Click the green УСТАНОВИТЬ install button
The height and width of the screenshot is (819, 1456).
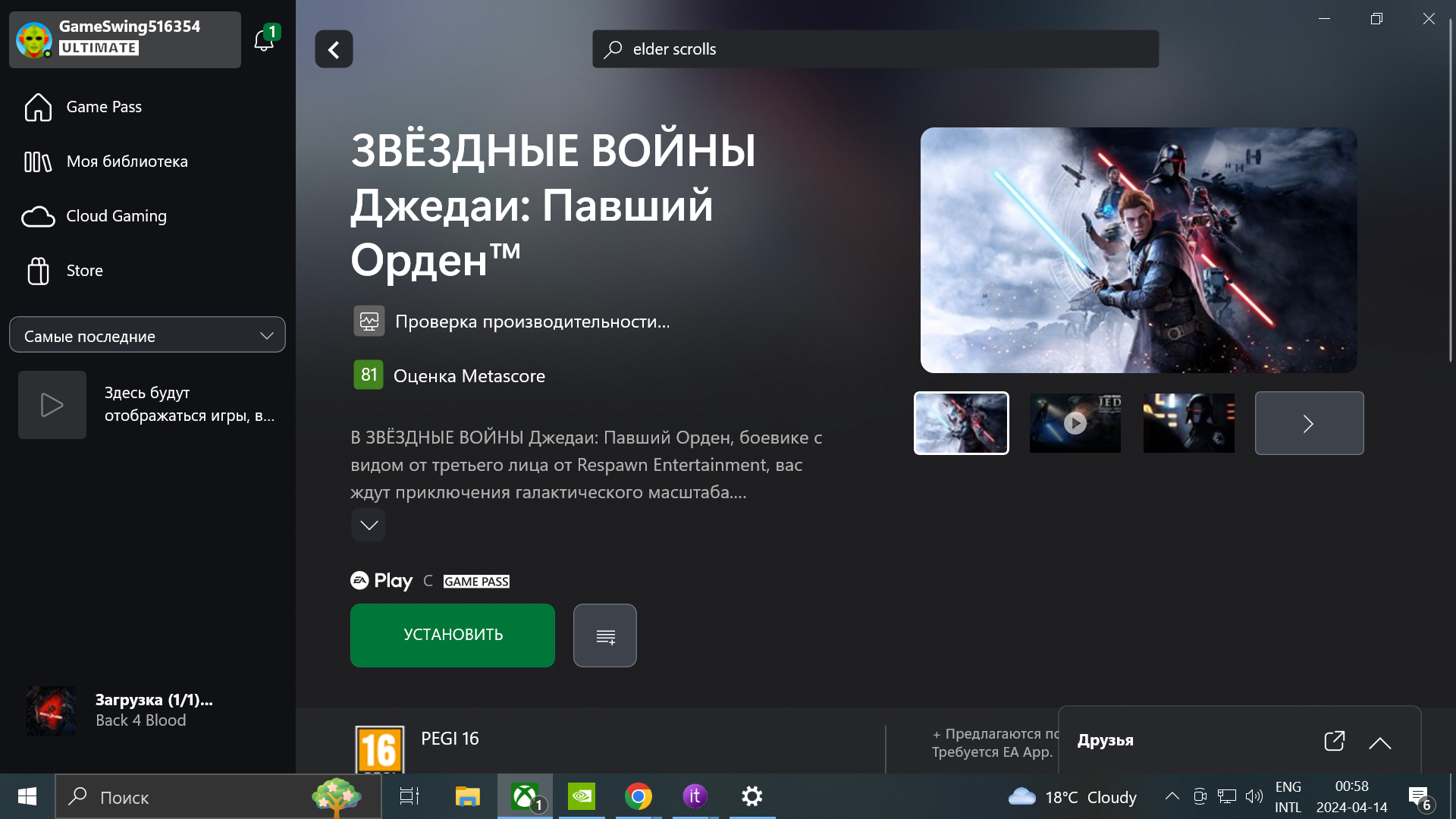[453, 635]
